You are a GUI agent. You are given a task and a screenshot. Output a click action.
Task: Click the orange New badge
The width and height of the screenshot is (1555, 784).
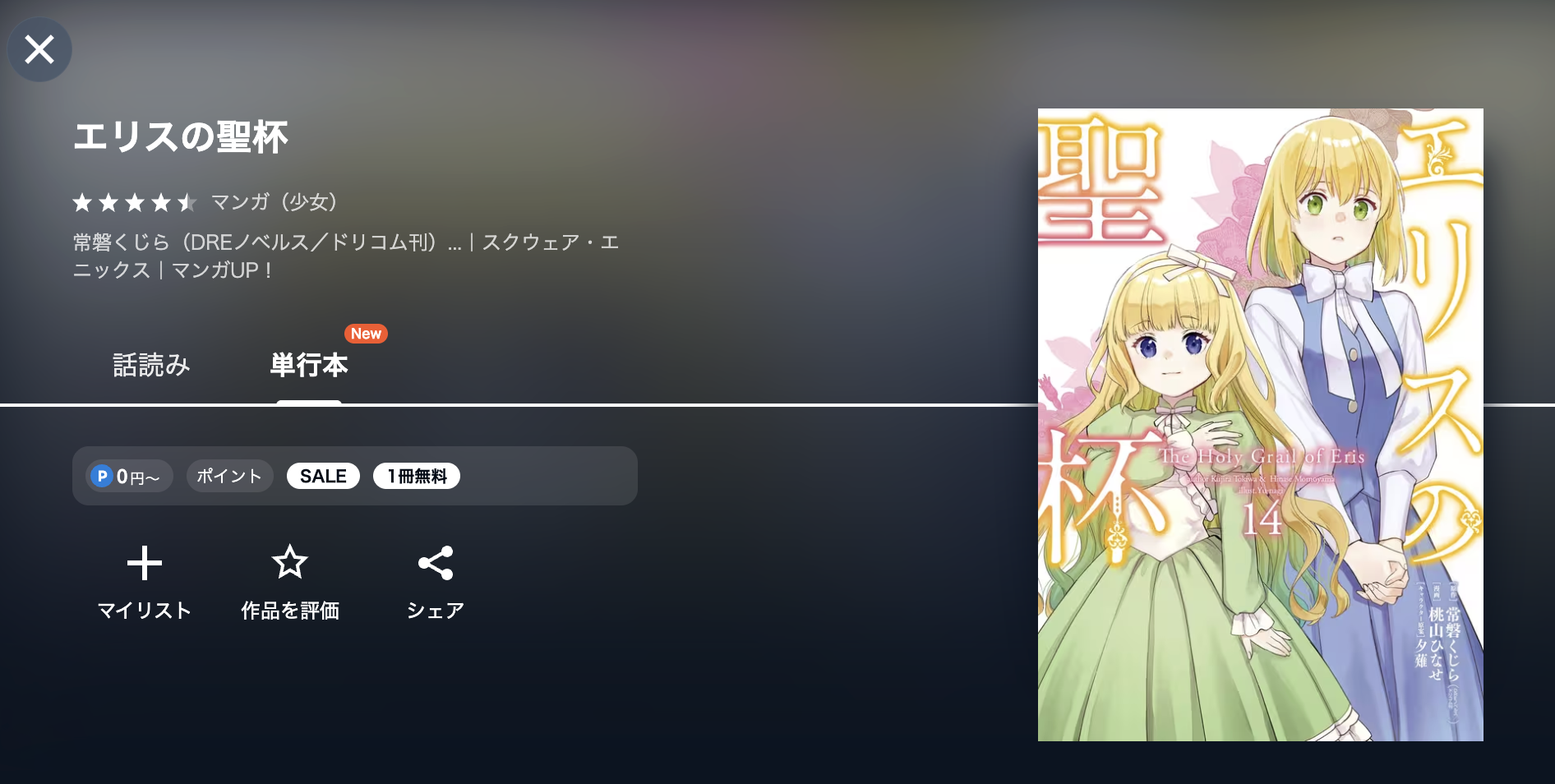pos(366,334)
